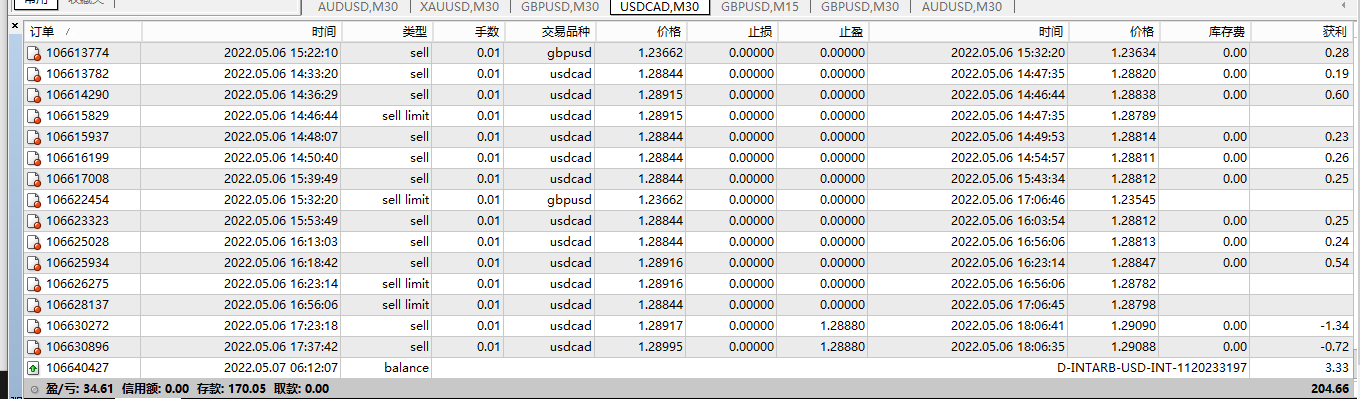Select order number 106622454
This screenshot has width=1360, height=399.
(77, 200)
